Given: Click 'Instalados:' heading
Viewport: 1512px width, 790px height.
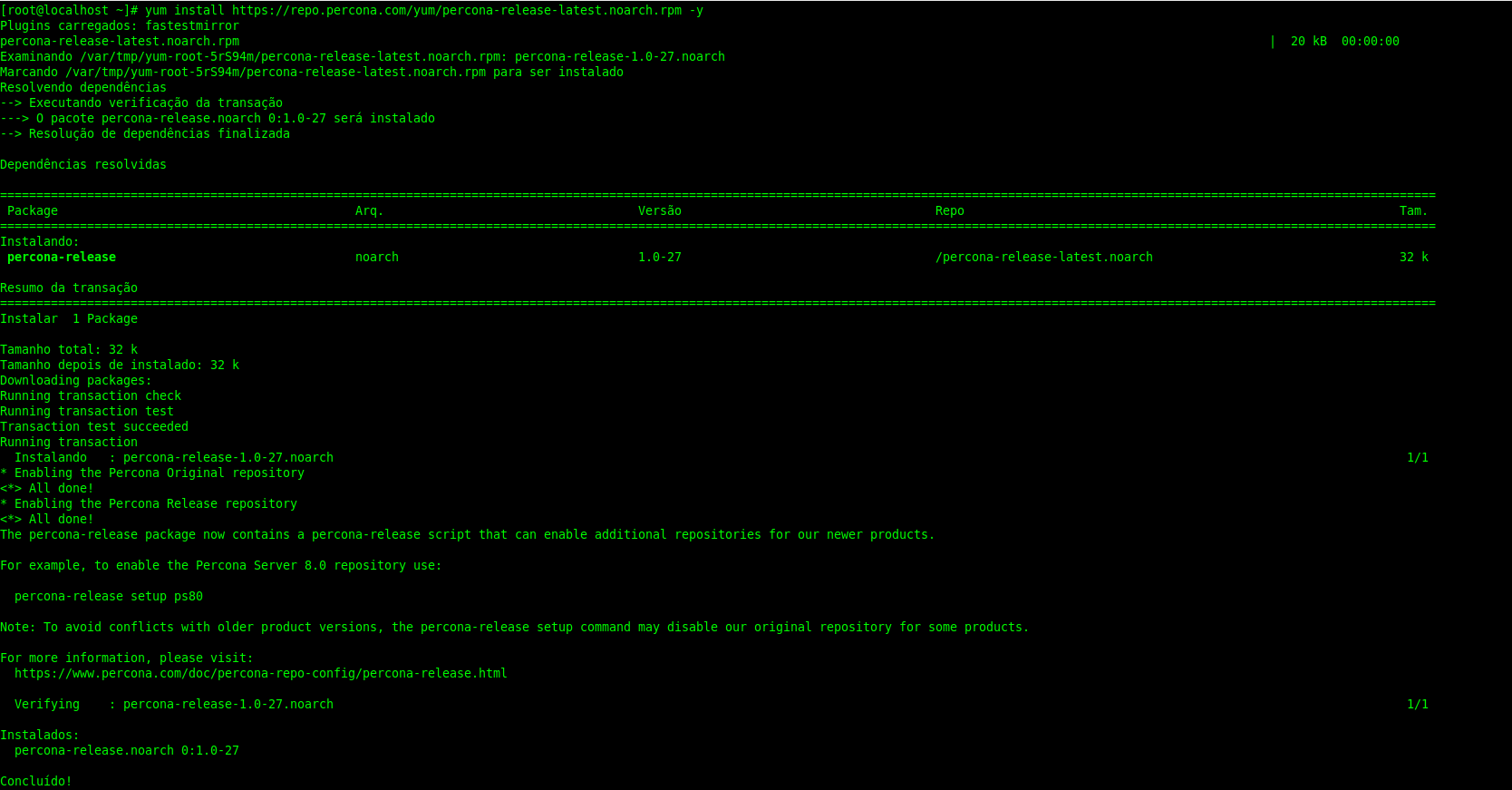Looking at the screenshot, I should [x=40, y=735].
